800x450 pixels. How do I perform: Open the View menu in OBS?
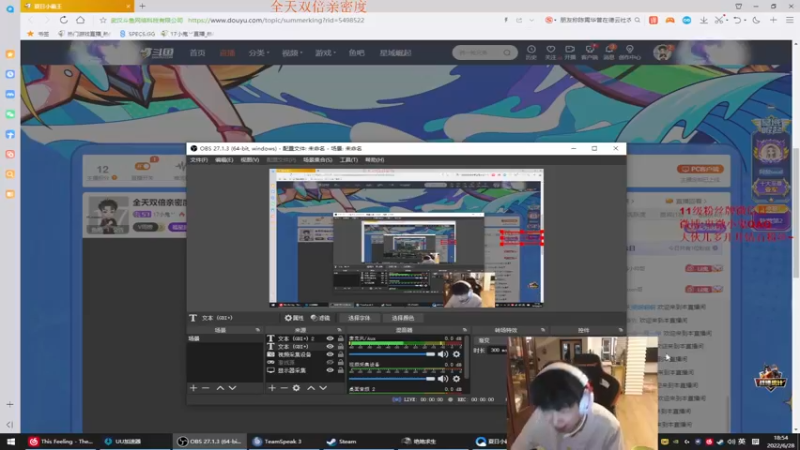249,160
